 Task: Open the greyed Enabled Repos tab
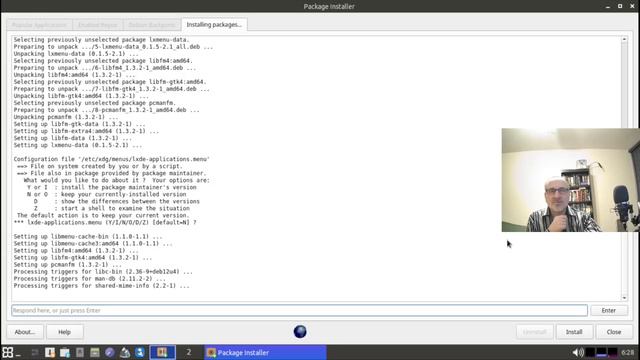(x=98, y=25)
